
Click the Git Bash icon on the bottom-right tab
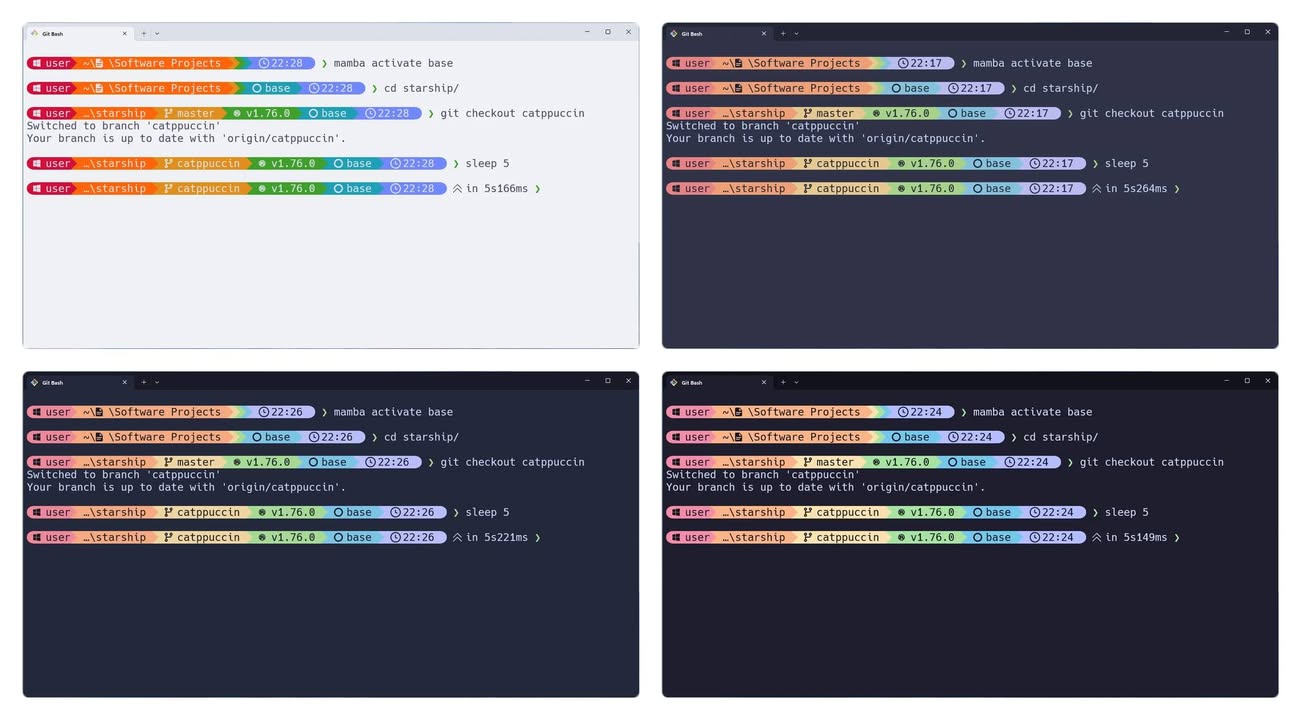pyautogui.click(x=676, y=381)
